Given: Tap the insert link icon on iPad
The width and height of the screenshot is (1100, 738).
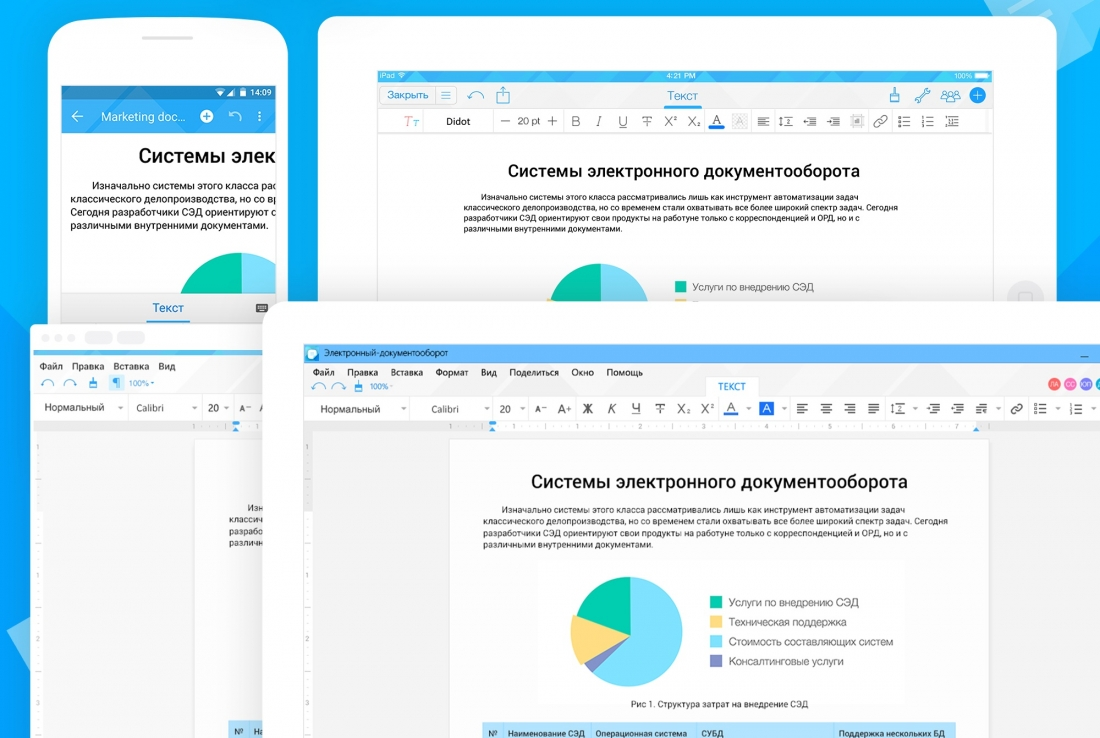Looking at the screenshot, I should point(880,121).
